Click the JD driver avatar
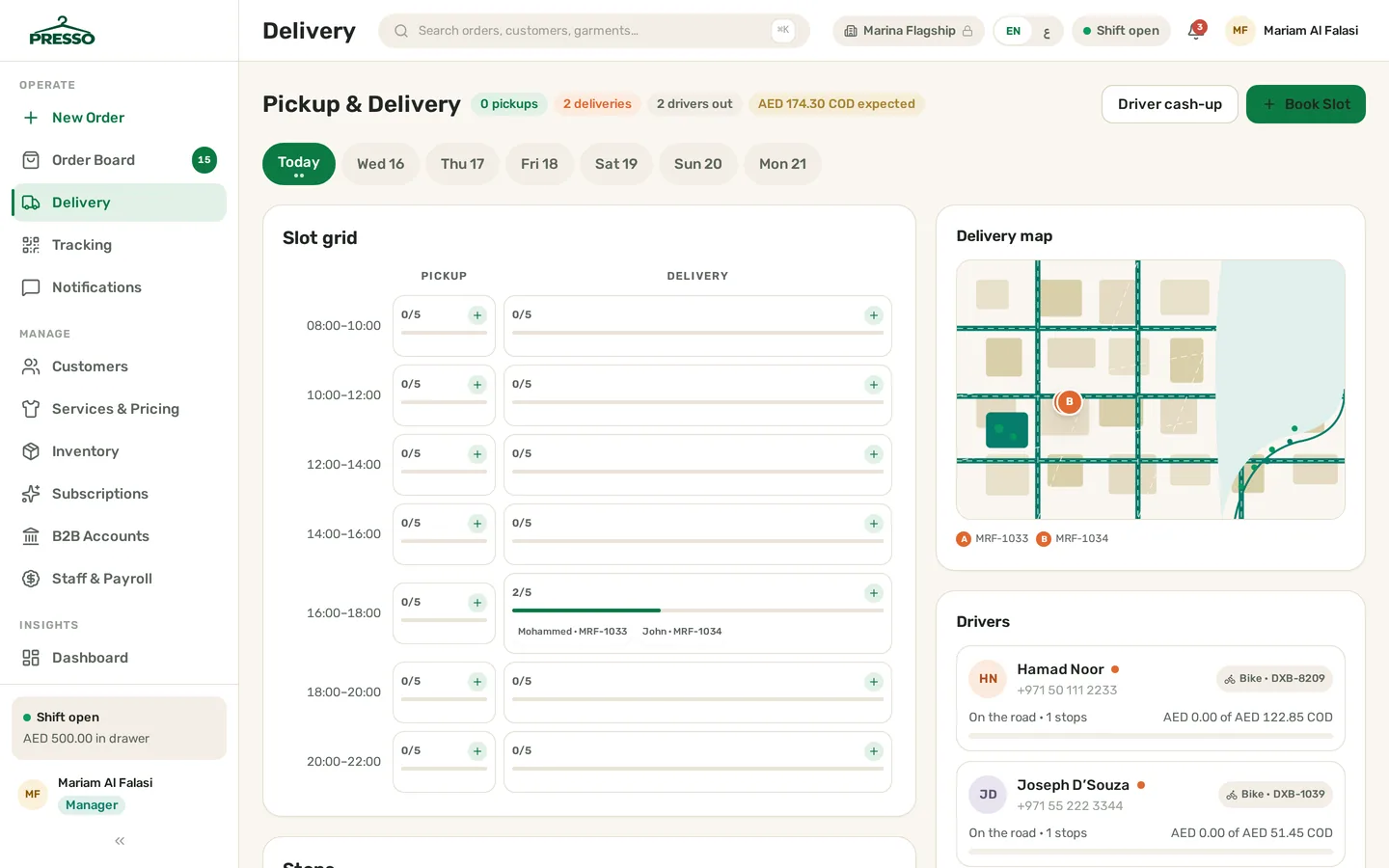1389x868 pixels. click(988, 795)
